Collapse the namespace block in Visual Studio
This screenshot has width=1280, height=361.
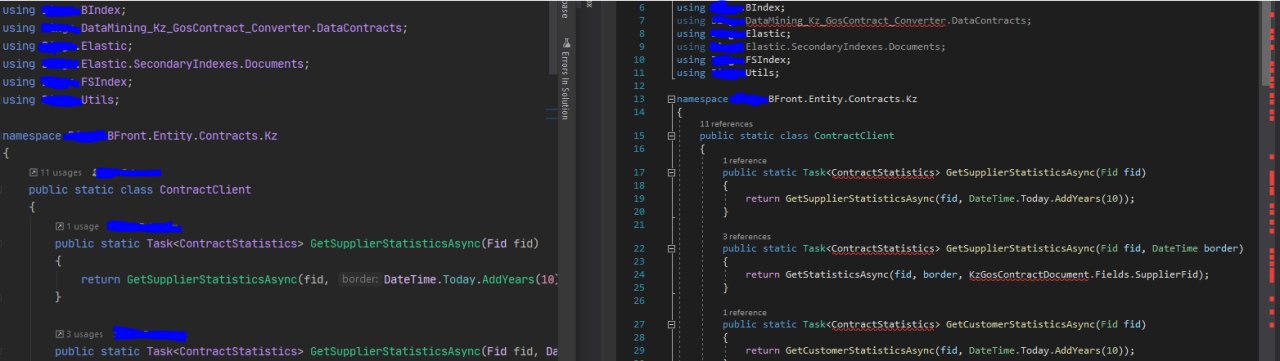(x=670, y=100)
